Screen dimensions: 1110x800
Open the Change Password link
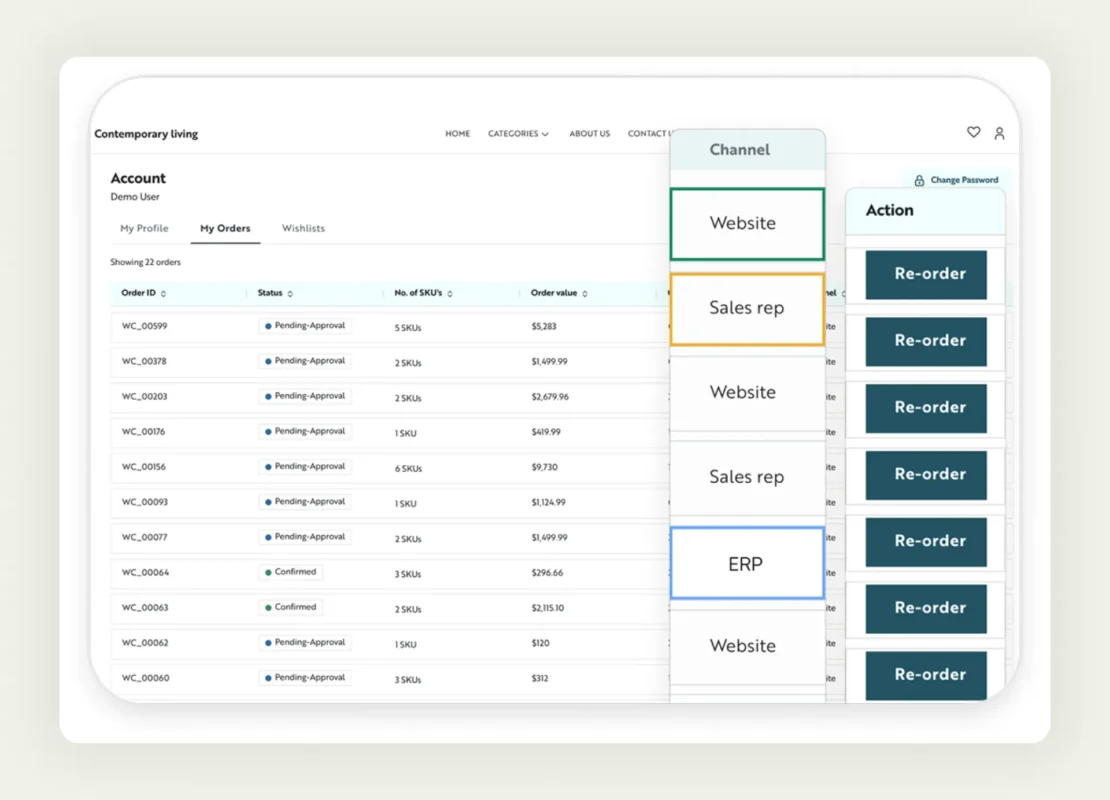[x=963, y=180]
